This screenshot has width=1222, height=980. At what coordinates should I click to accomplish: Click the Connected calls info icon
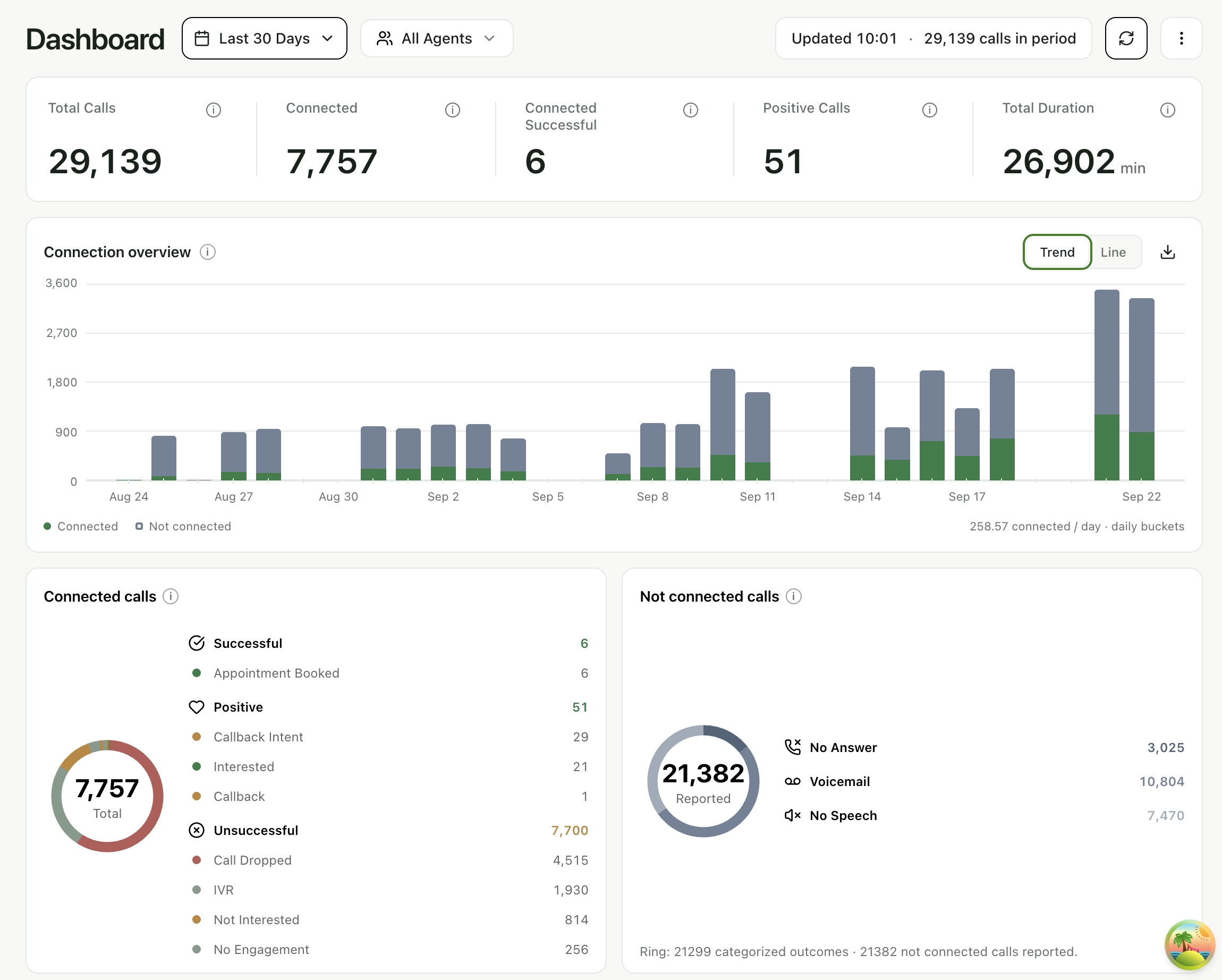pos(170,596)
